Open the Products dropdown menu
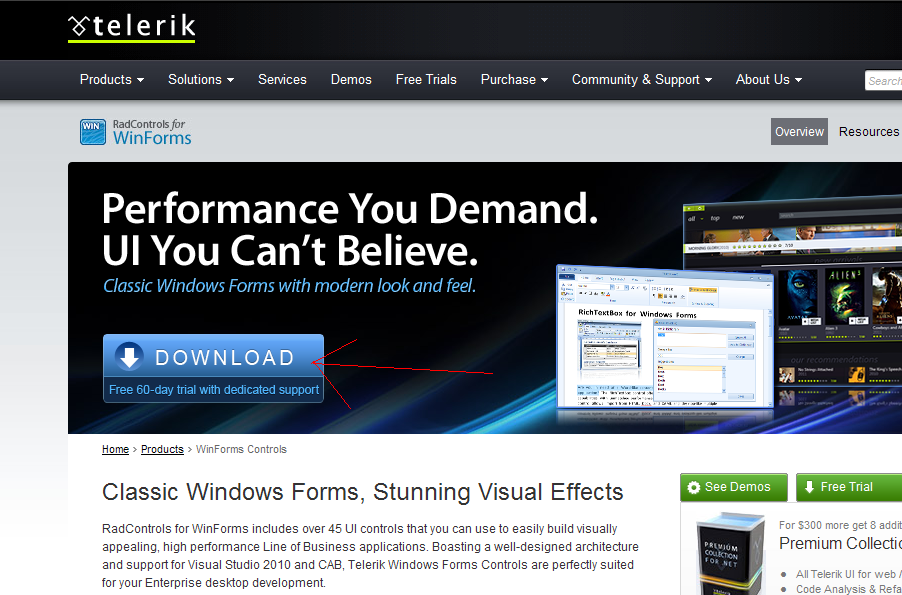This screenshot has height=595, width=902. pyautogui.click(x=112, y=79)
